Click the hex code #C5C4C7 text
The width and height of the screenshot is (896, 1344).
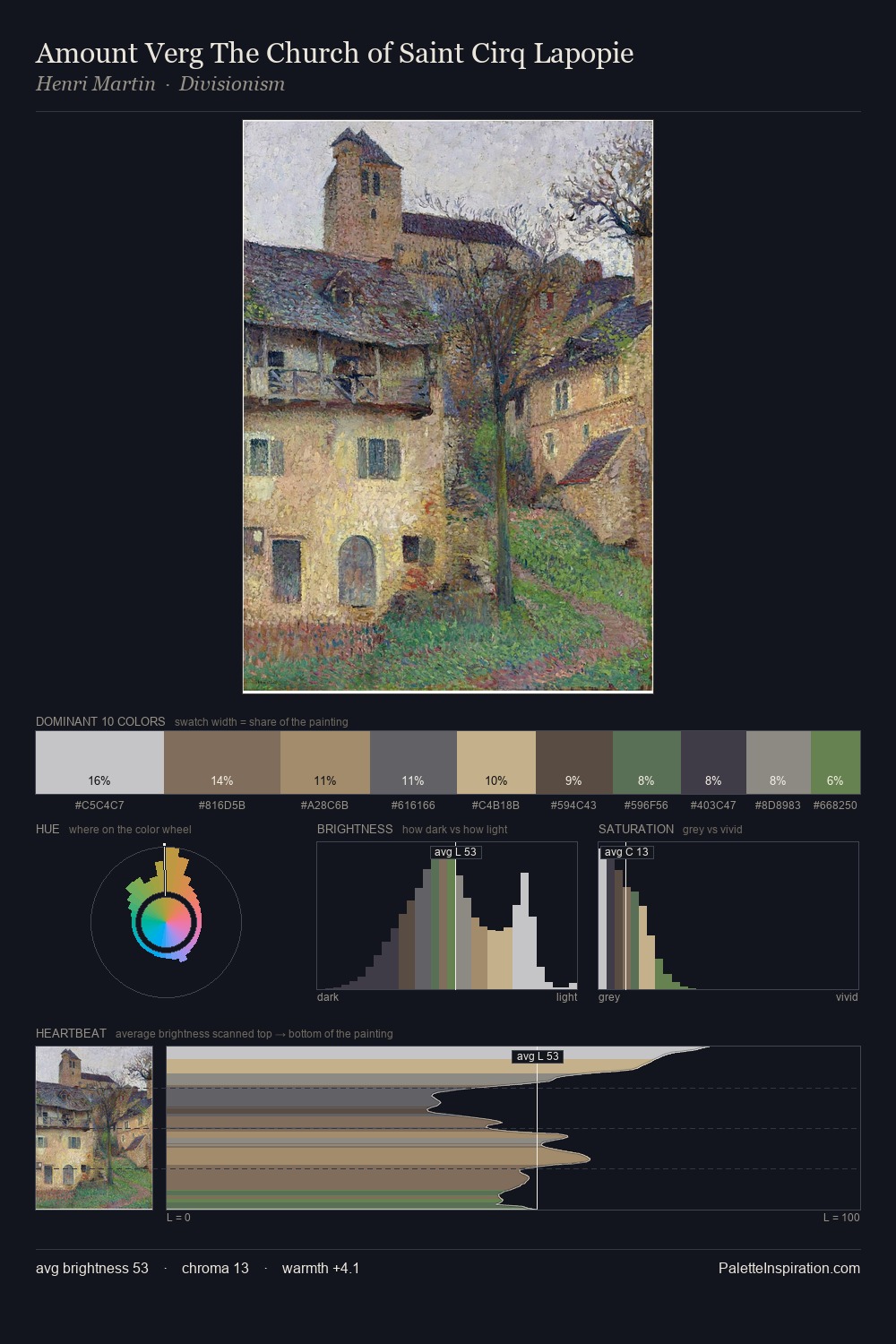click(99, 806)
